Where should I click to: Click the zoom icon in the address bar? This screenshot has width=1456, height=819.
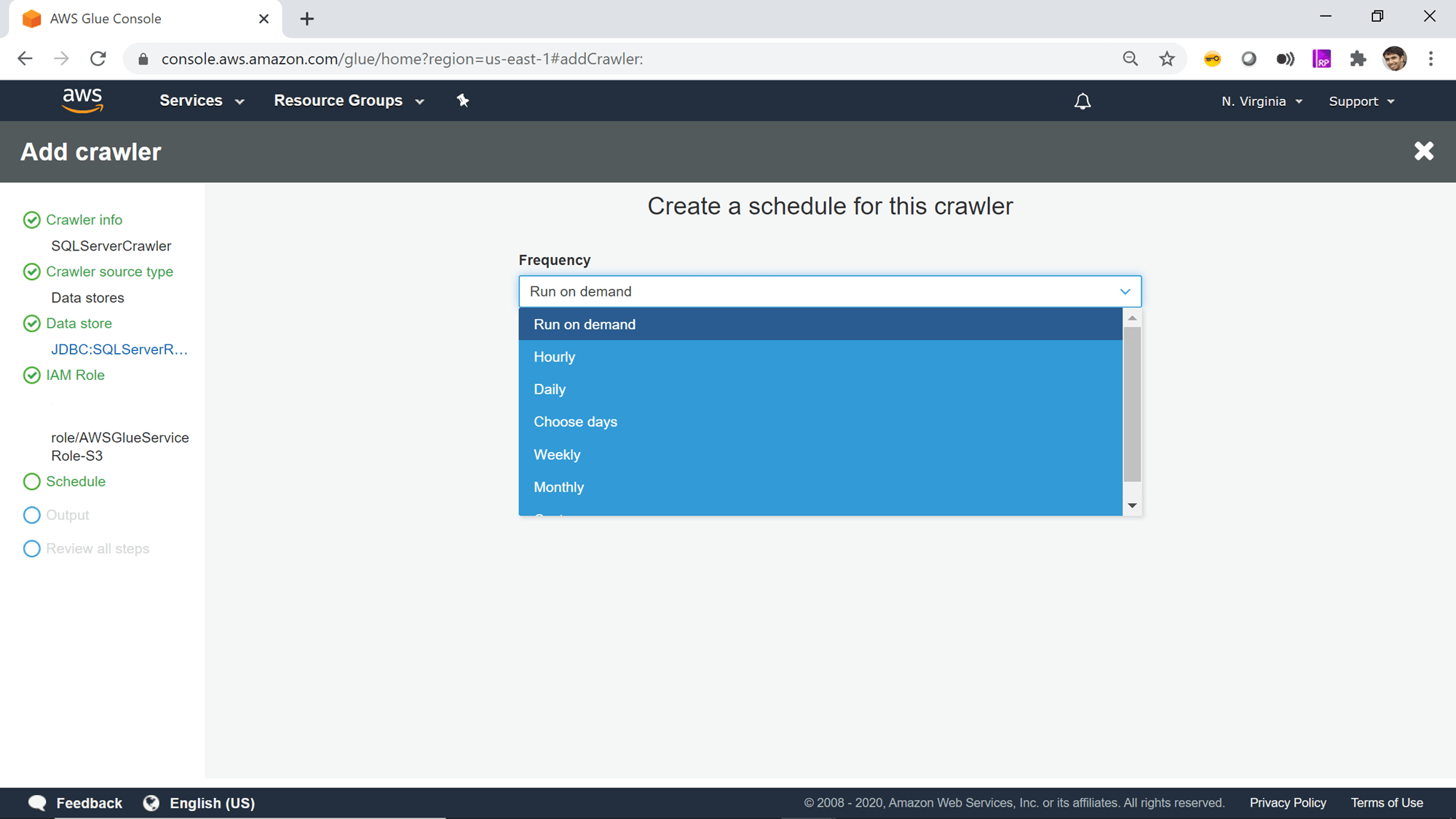[x=1131, y=59]
